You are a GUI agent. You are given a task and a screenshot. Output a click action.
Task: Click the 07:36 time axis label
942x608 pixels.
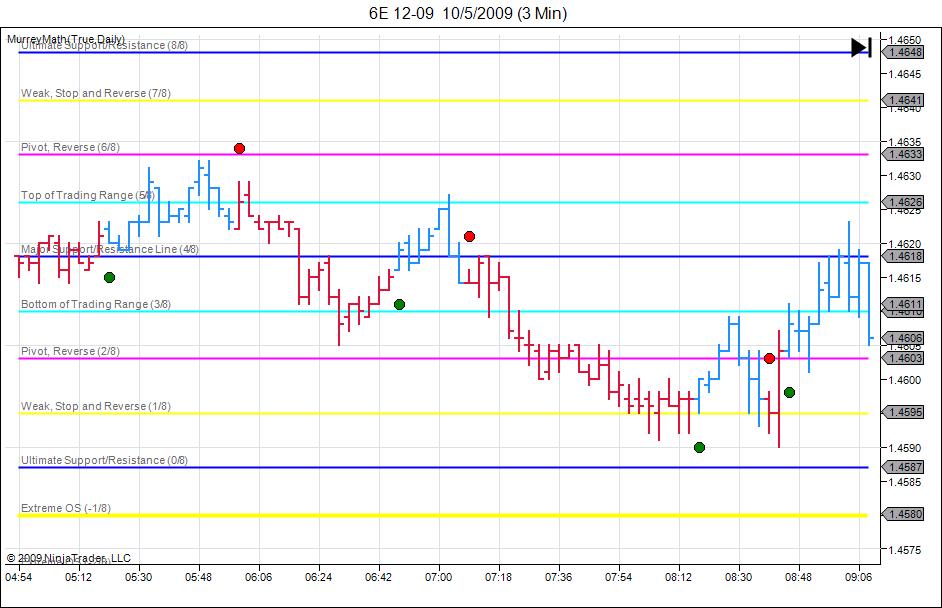(x=559, y=577)
